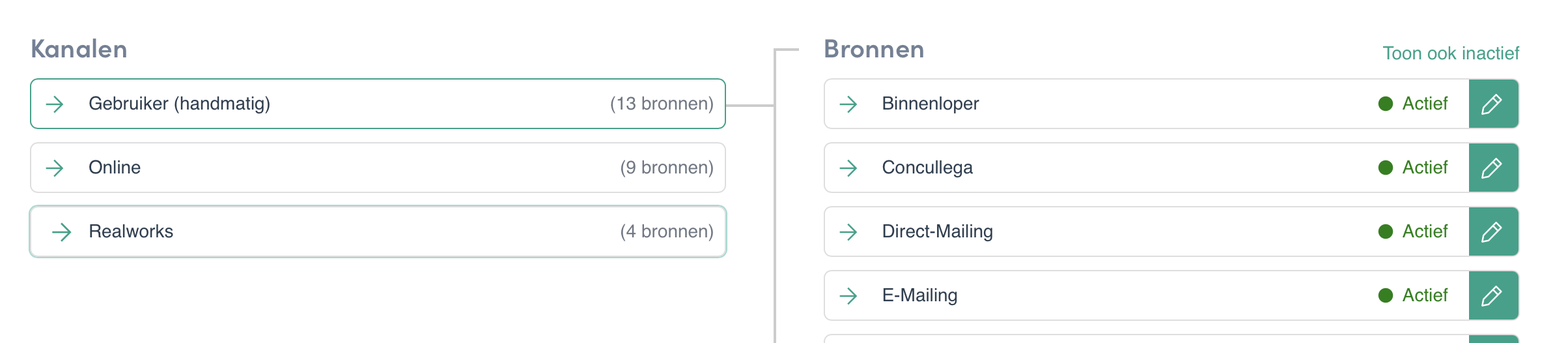
Task: Edit the Concullega source with pencil icon
Action: click(x=1494, y=168)
